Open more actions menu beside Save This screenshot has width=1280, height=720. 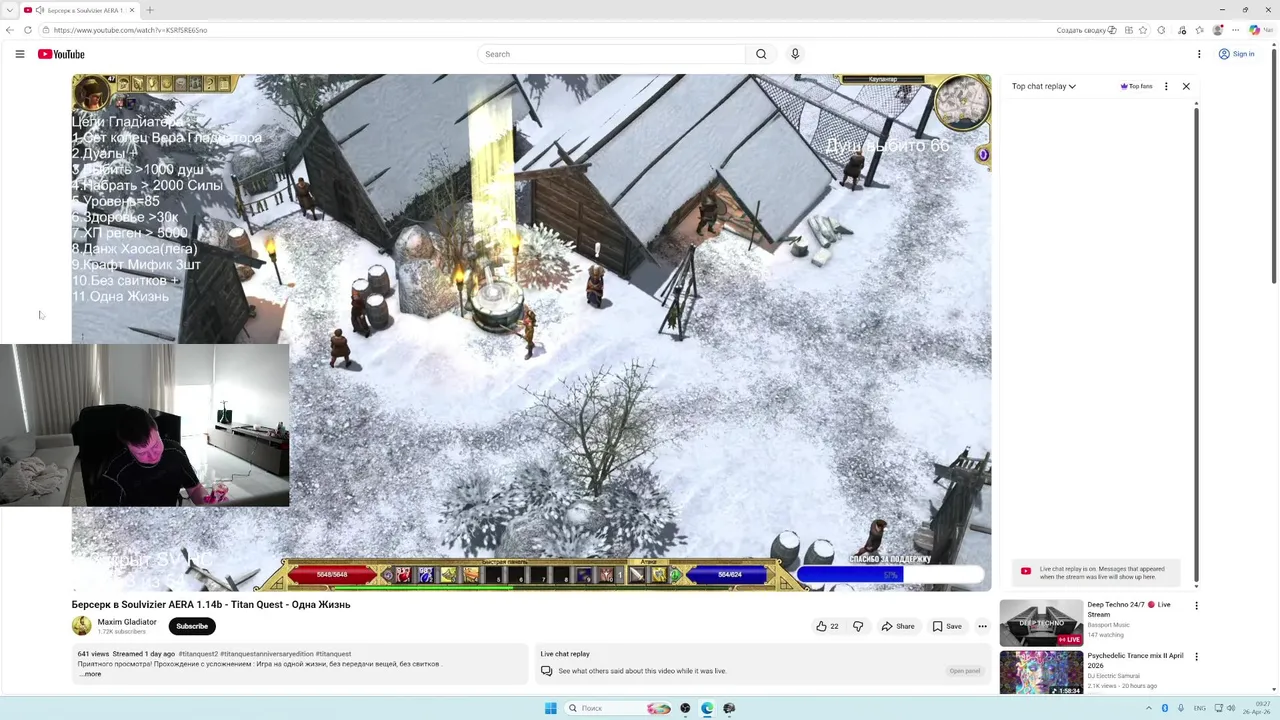(x=982, y=626)
